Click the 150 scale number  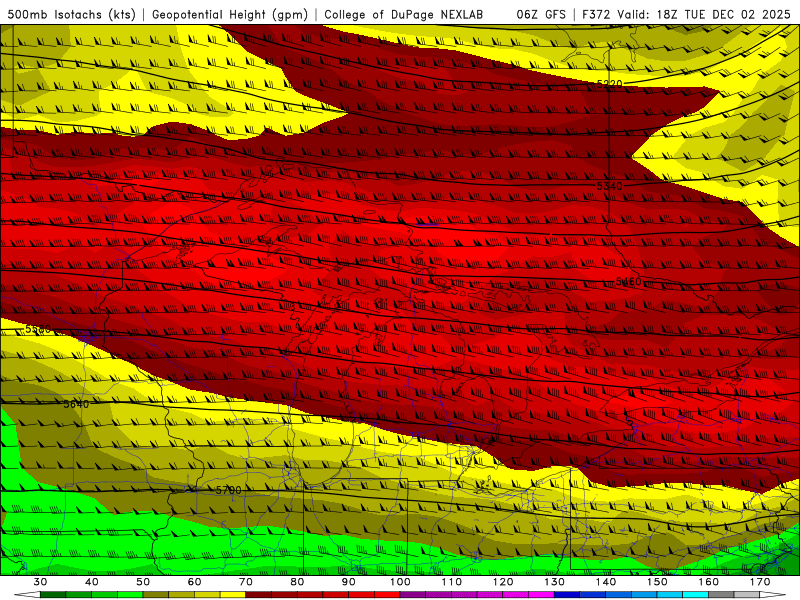click(x=657, y=582)
